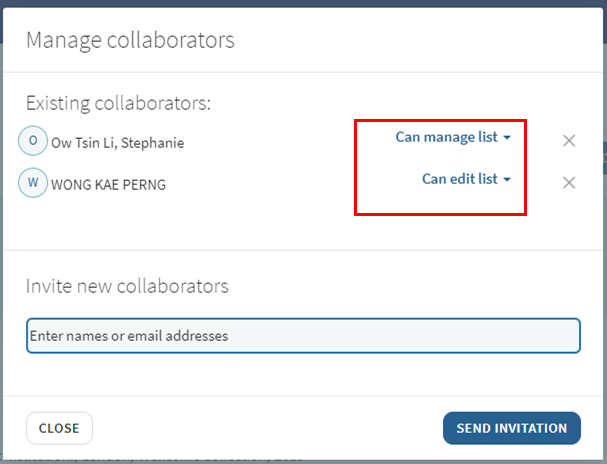Select collaborator name "Ow Tsin Li, Stephanie"

click(117, 143)
